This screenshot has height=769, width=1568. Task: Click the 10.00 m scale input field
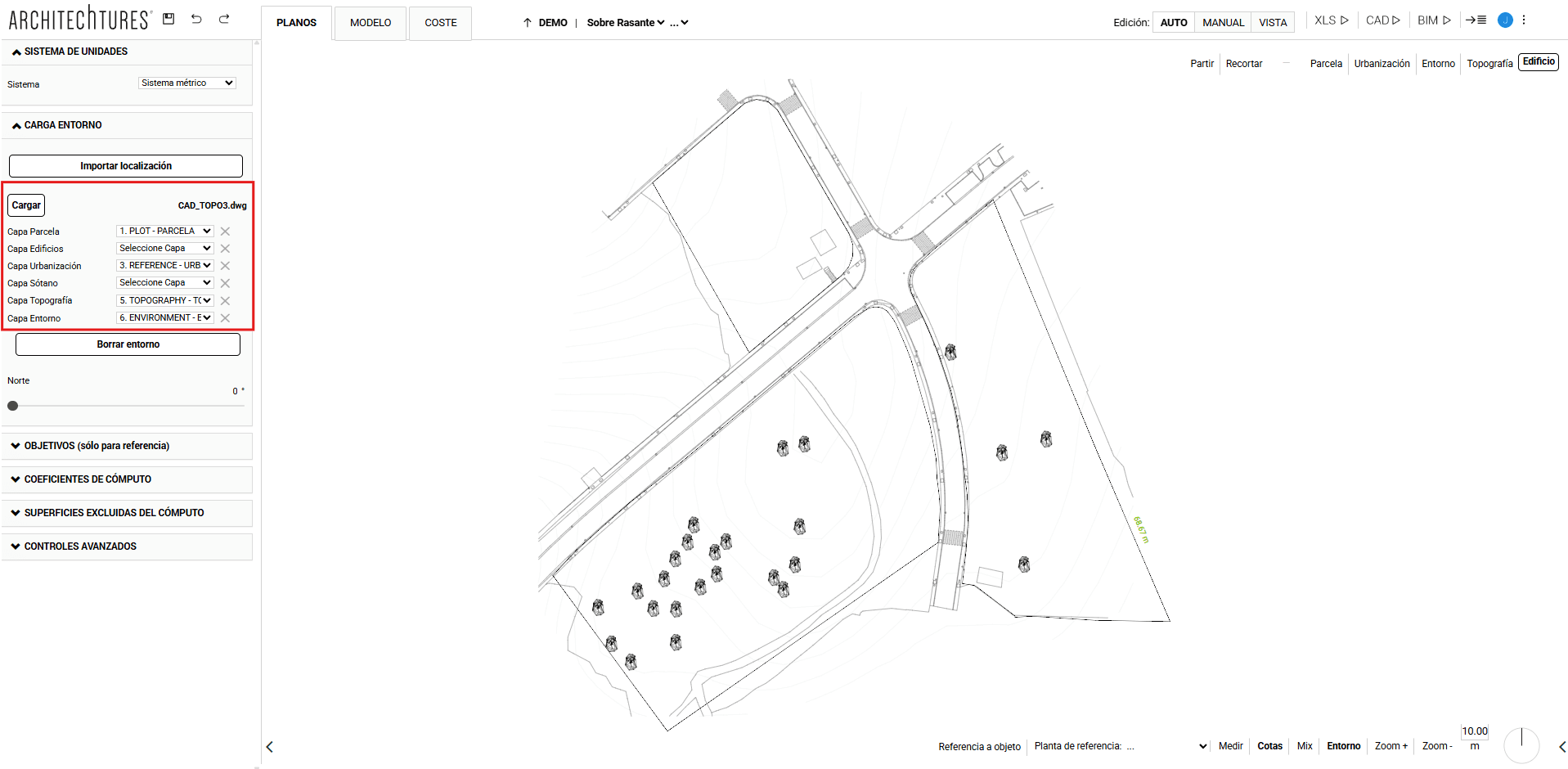pyautogui.click(x=1475, y=731)
